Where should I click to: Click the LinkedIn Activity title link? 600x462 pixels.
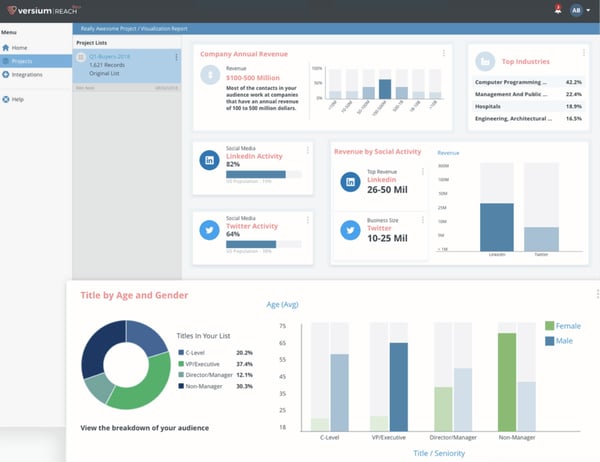(x=256, y=156)
